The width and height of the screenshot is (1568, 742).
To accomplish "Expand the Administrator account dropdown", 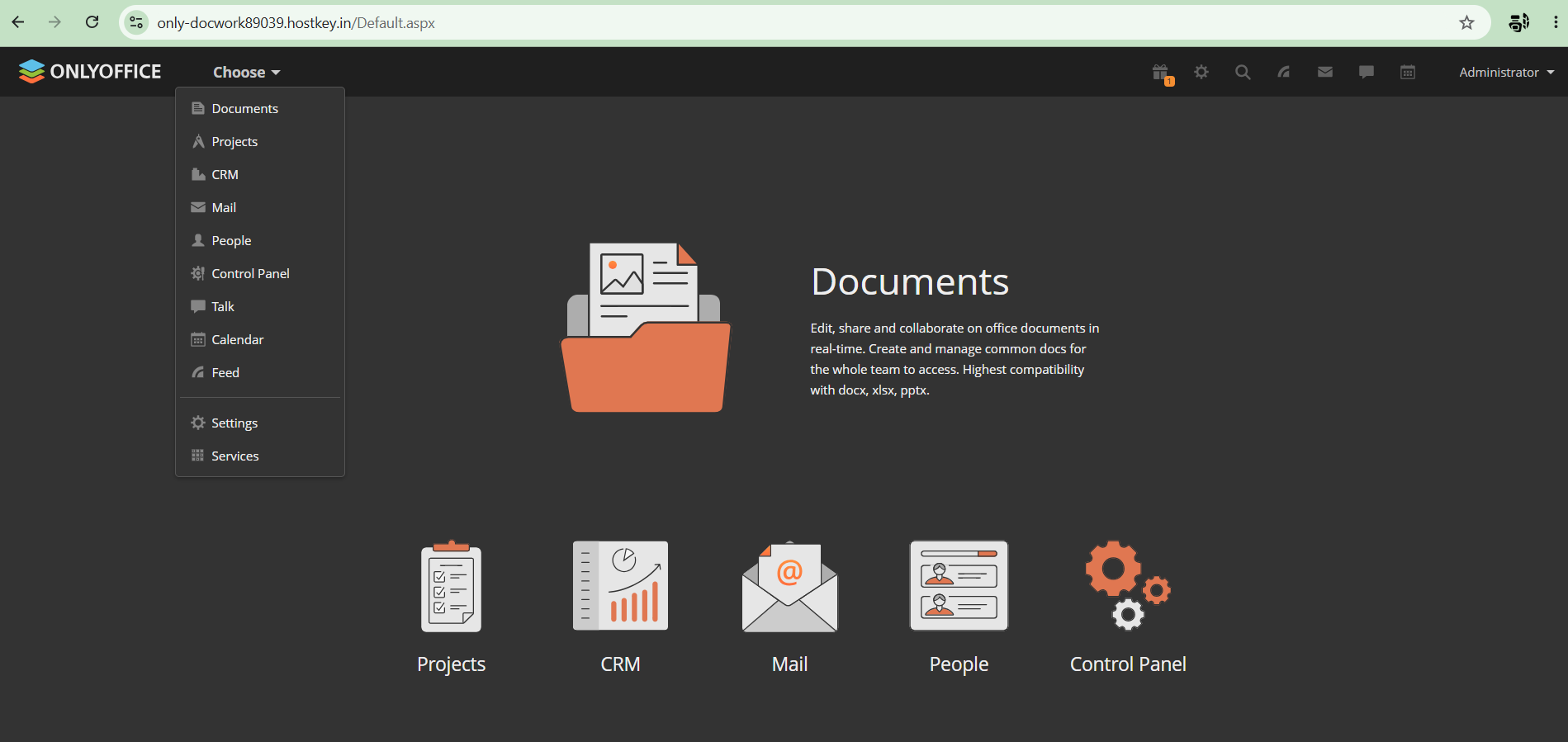I will click(x=1507, y=72).
